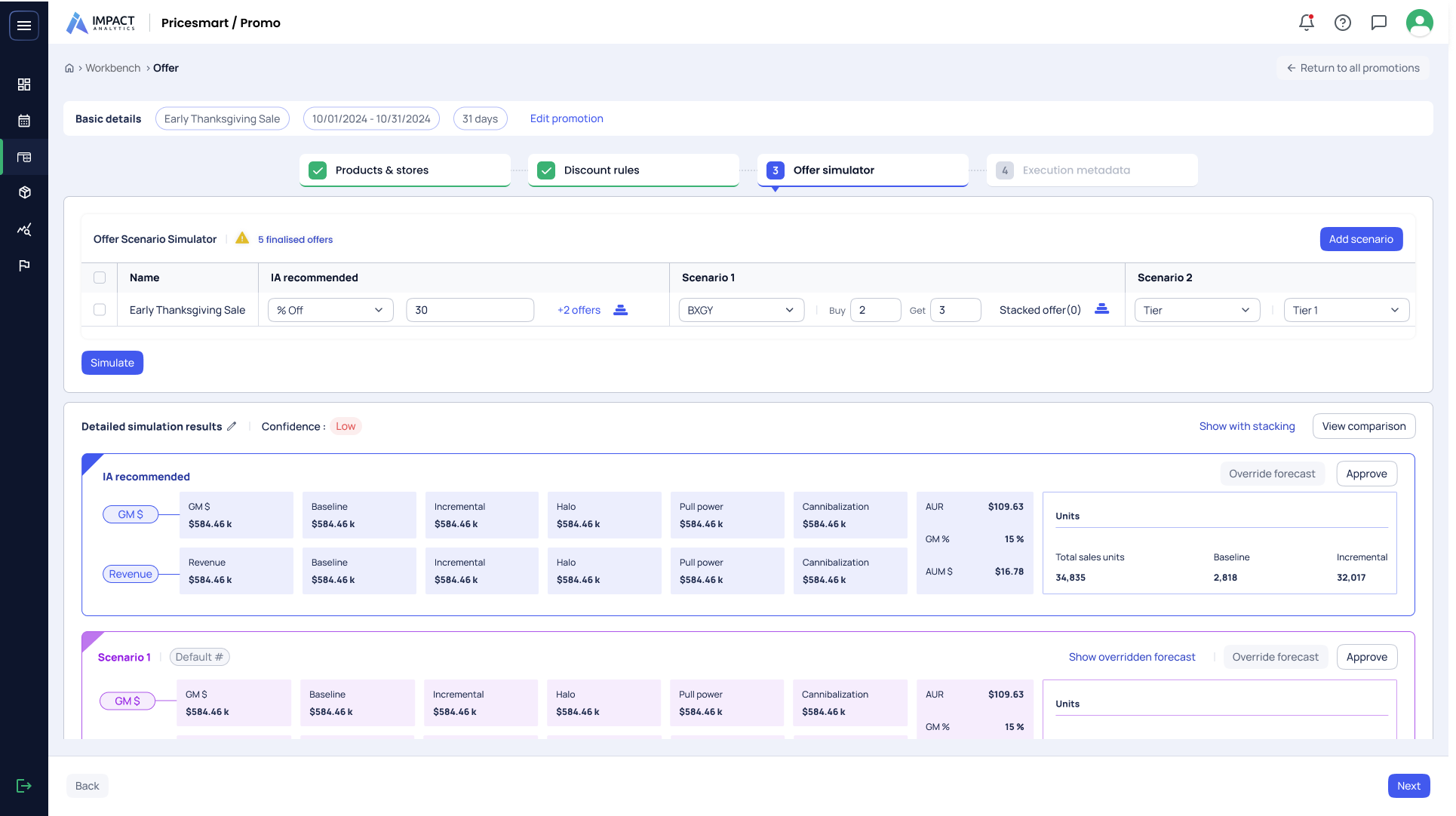Open the BXGY dropdown in Scenario 1
Image resolution: width=1456 pixels, height=816 pixels.
pos(741,310)
